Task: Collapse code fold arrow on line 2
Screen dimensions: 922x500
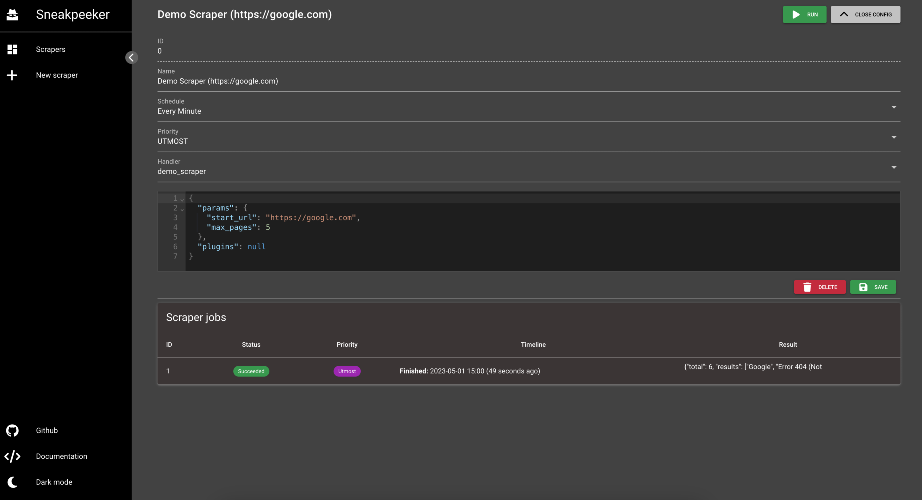Action: (182, 209)
